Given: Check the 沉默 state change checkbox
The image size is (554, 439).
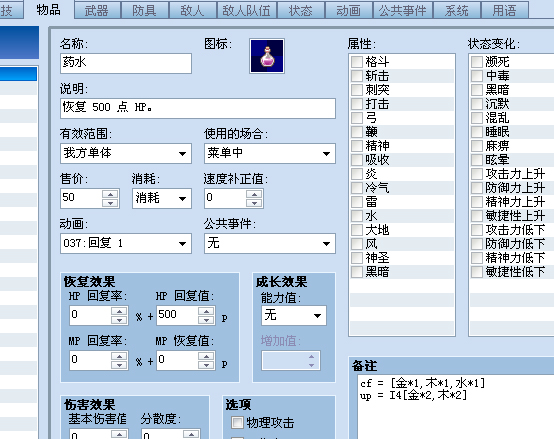Looking at the screenshot, I should pyautogui.click(x=477, y=104).
